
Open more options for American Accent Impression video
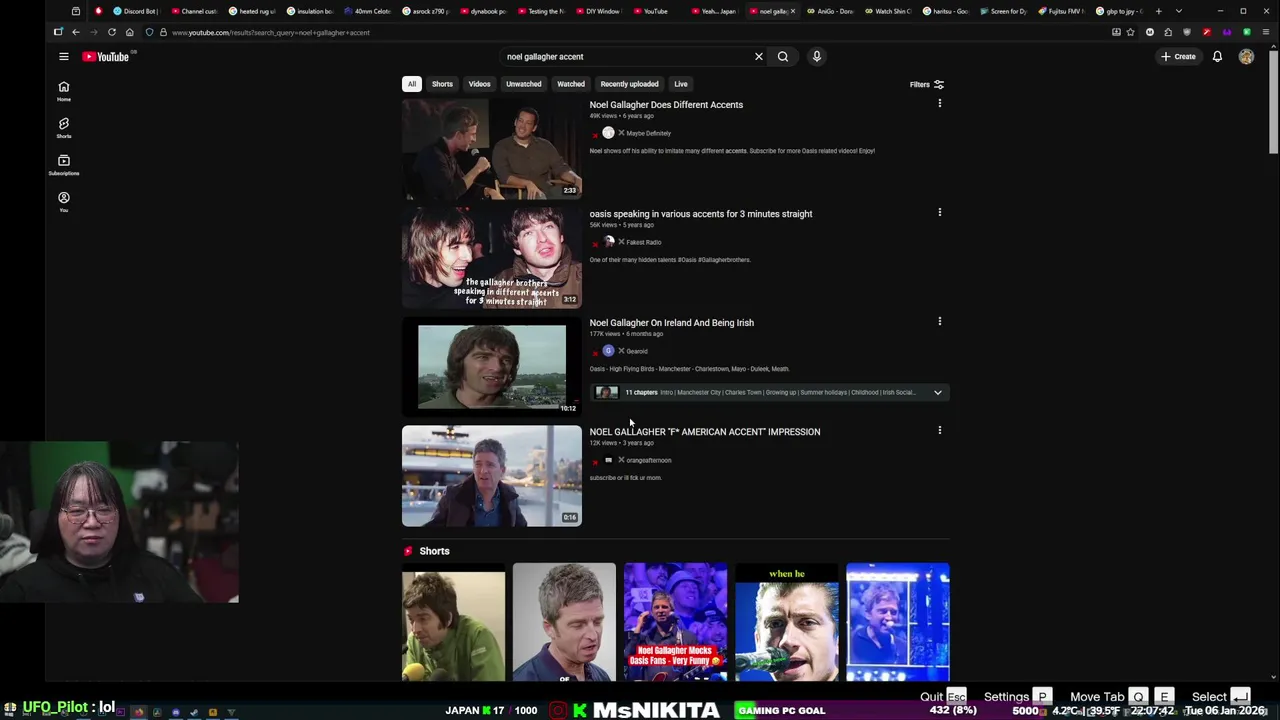(939, 431)
